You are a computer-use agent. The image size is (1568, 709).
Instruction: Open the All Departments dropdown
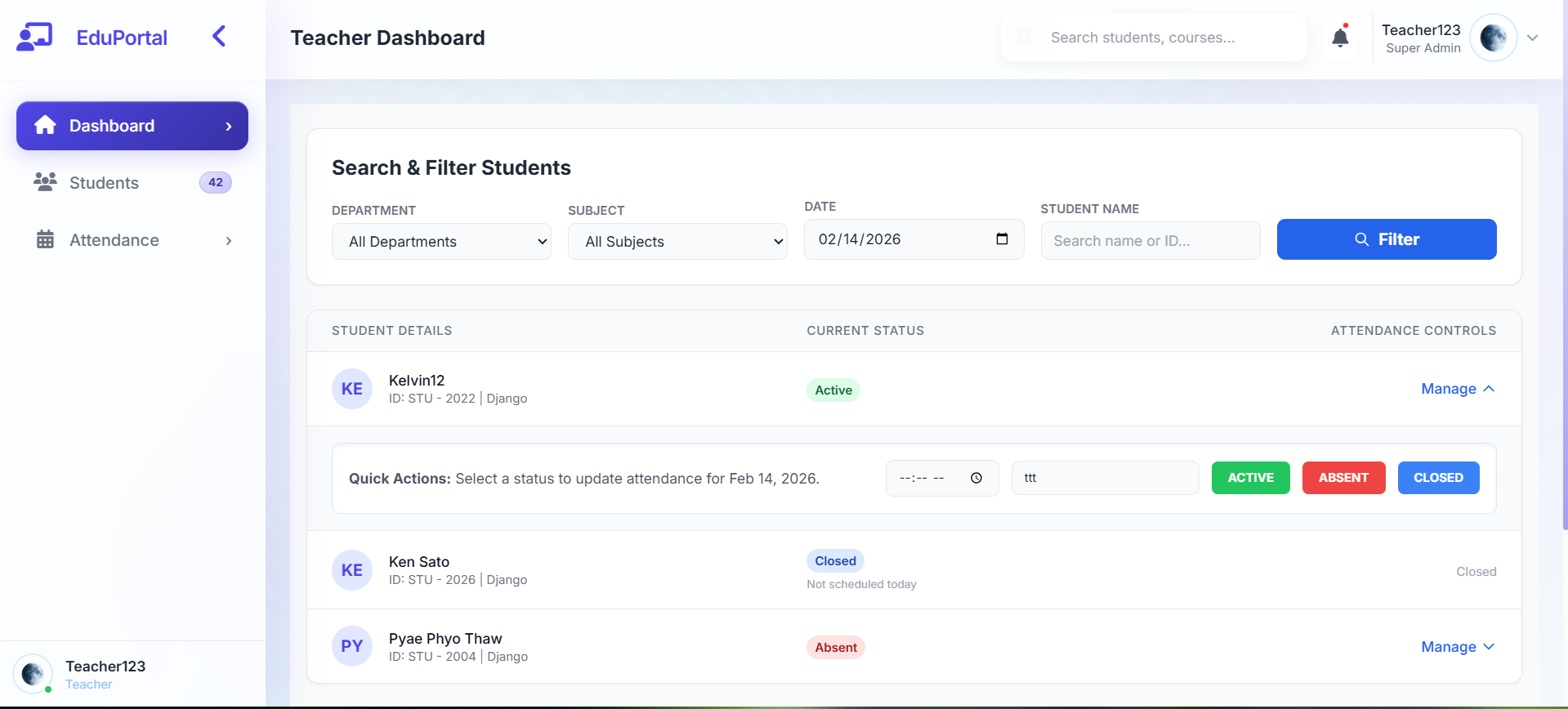click(x=441, y=242)
